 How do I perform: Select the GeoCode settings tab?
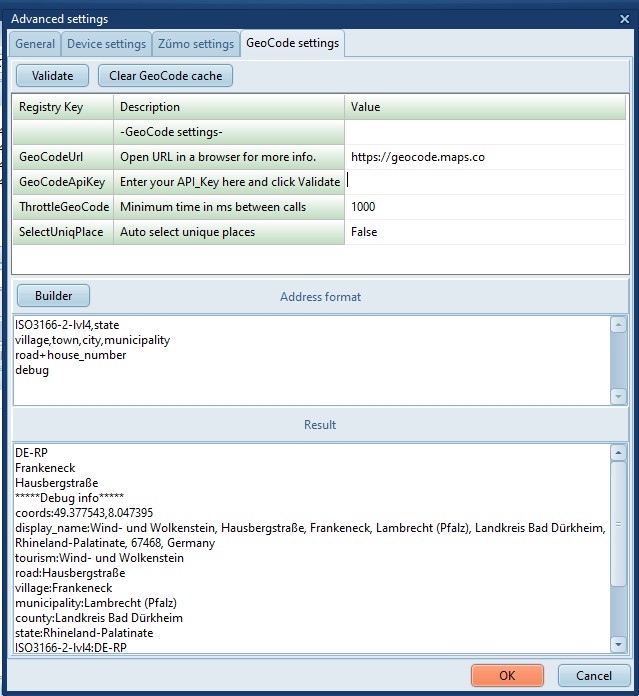292,43
